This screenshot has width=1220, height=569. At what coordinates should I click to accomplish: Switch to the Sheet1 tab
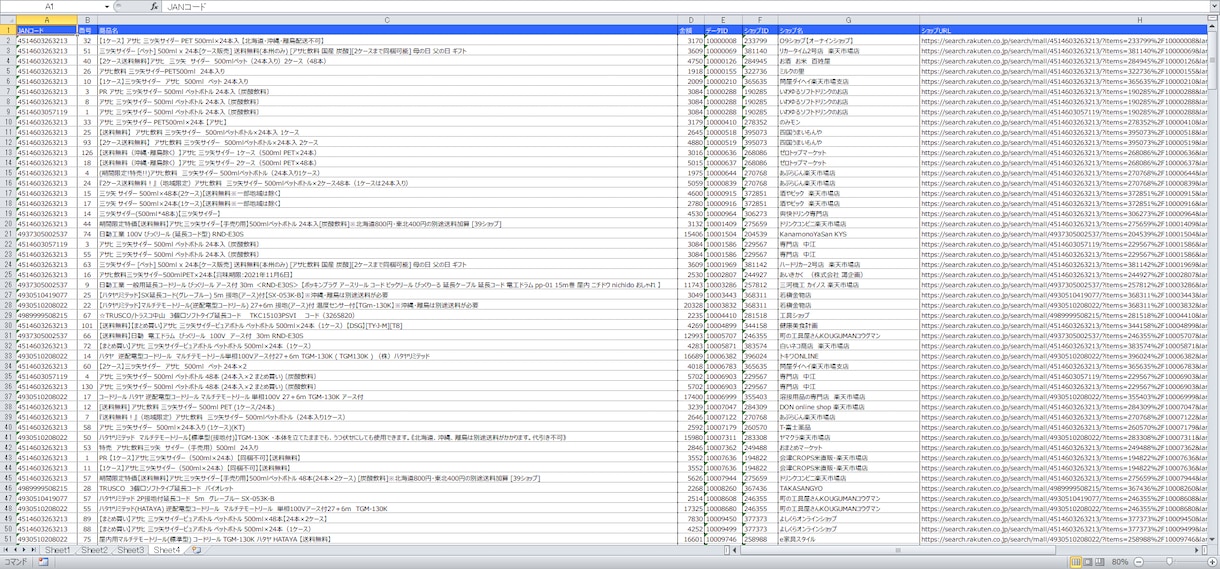click(58, 550)
